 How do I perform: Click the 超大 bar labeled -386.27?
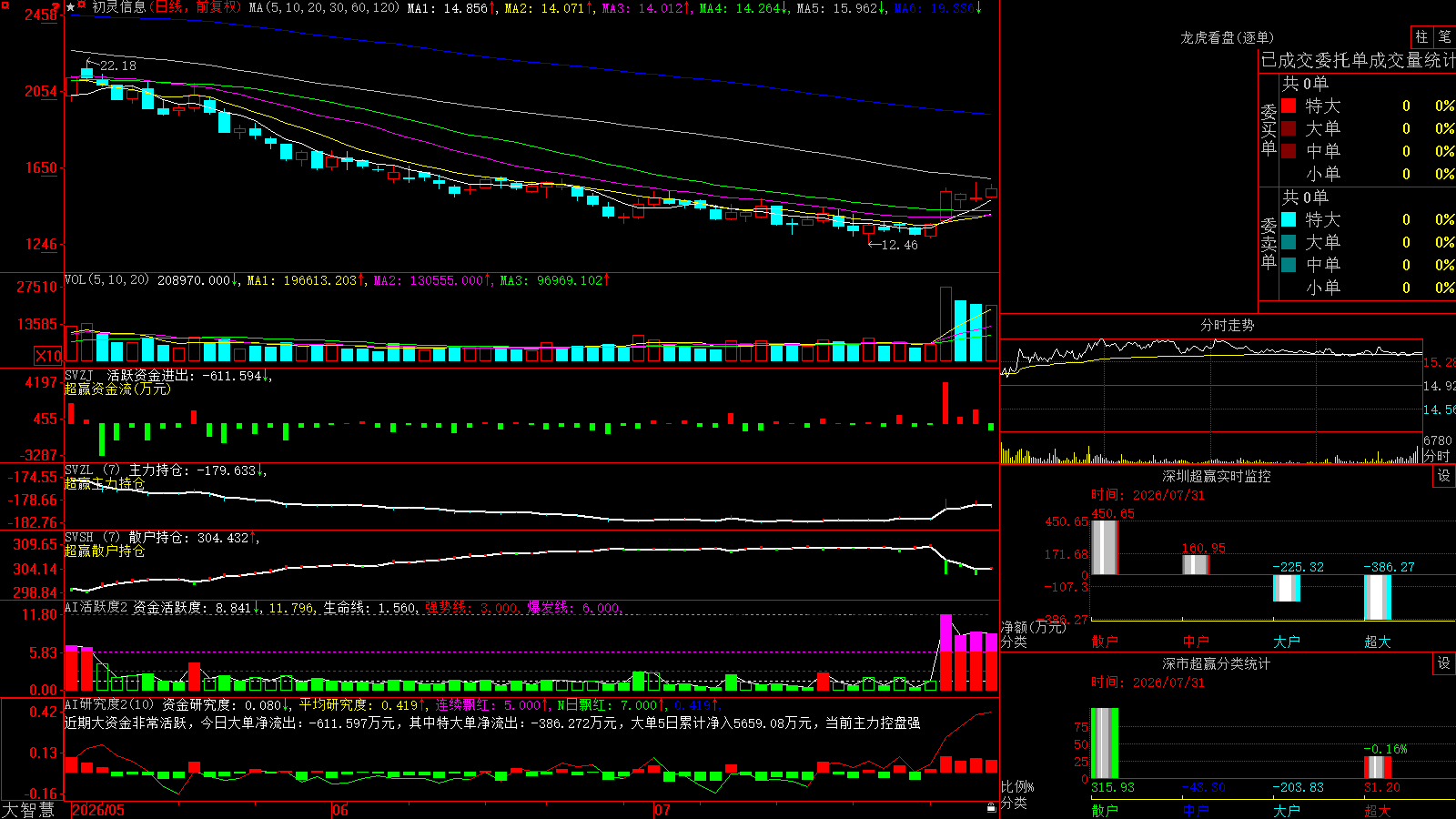pos(1377,597)
